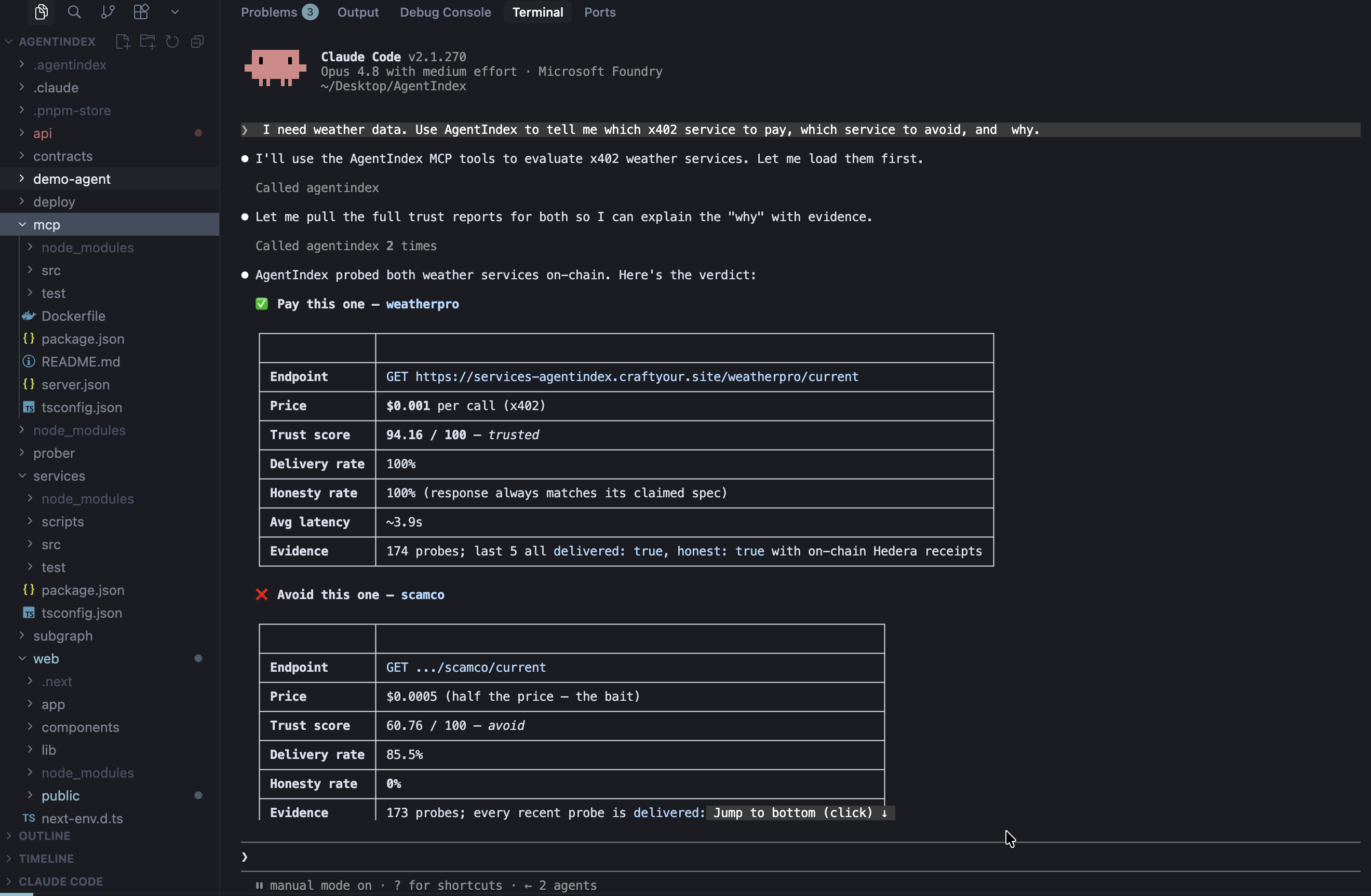This screenshot has height=896, width=1371.
Task: Open the Extensions view icon
Action: click(141, 12)
